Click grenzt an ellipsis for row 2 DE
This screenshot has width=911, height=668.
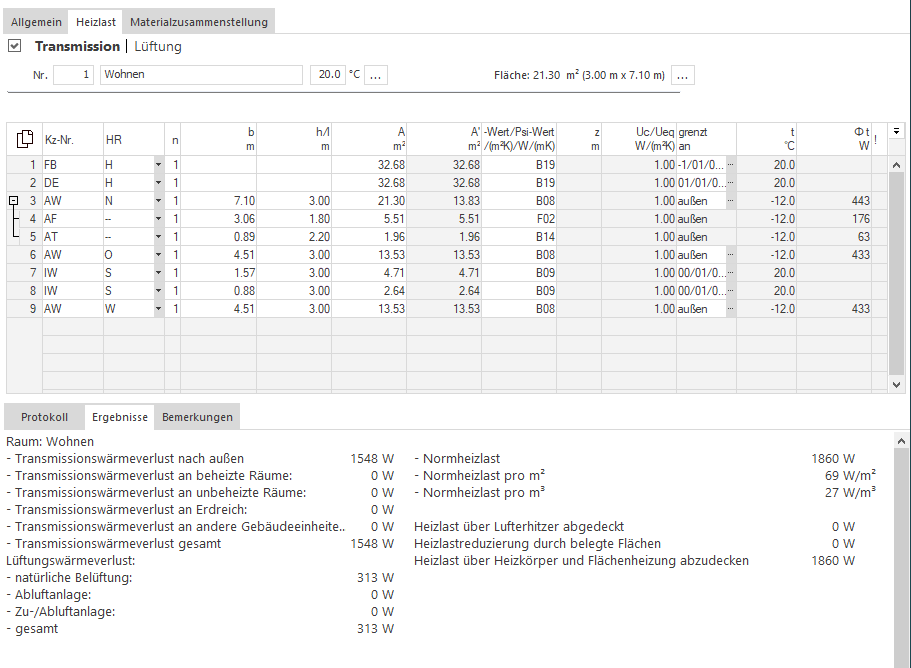pyautogui.click(x=731, y=183)
